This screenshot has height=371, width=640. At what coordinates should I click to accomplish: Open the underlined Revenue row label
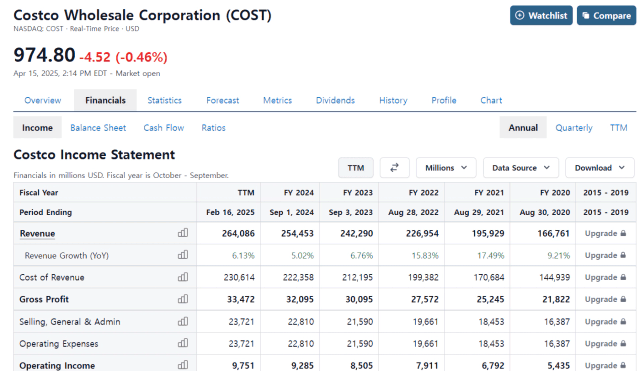(37, 233)
